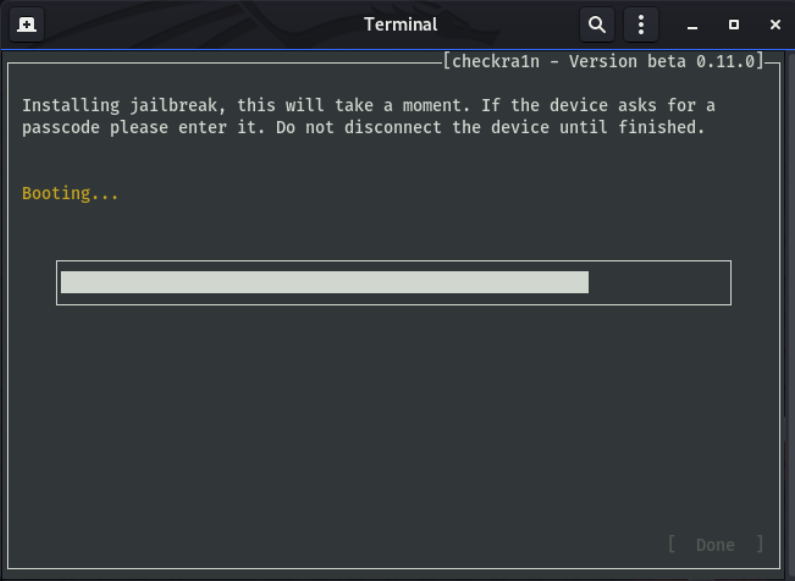Screen dimensions: 795x581
Task: Open the three-dot hamburger menu
Action: (x=641, y=24)
